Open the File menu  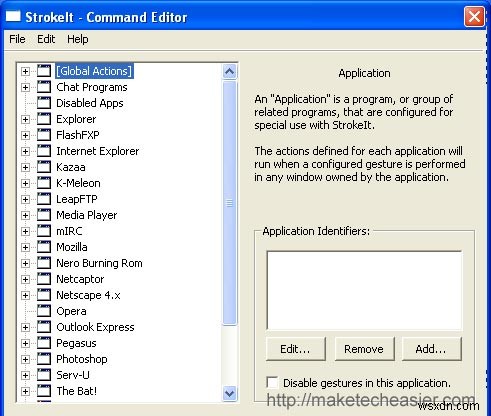[x=17, y=39]
